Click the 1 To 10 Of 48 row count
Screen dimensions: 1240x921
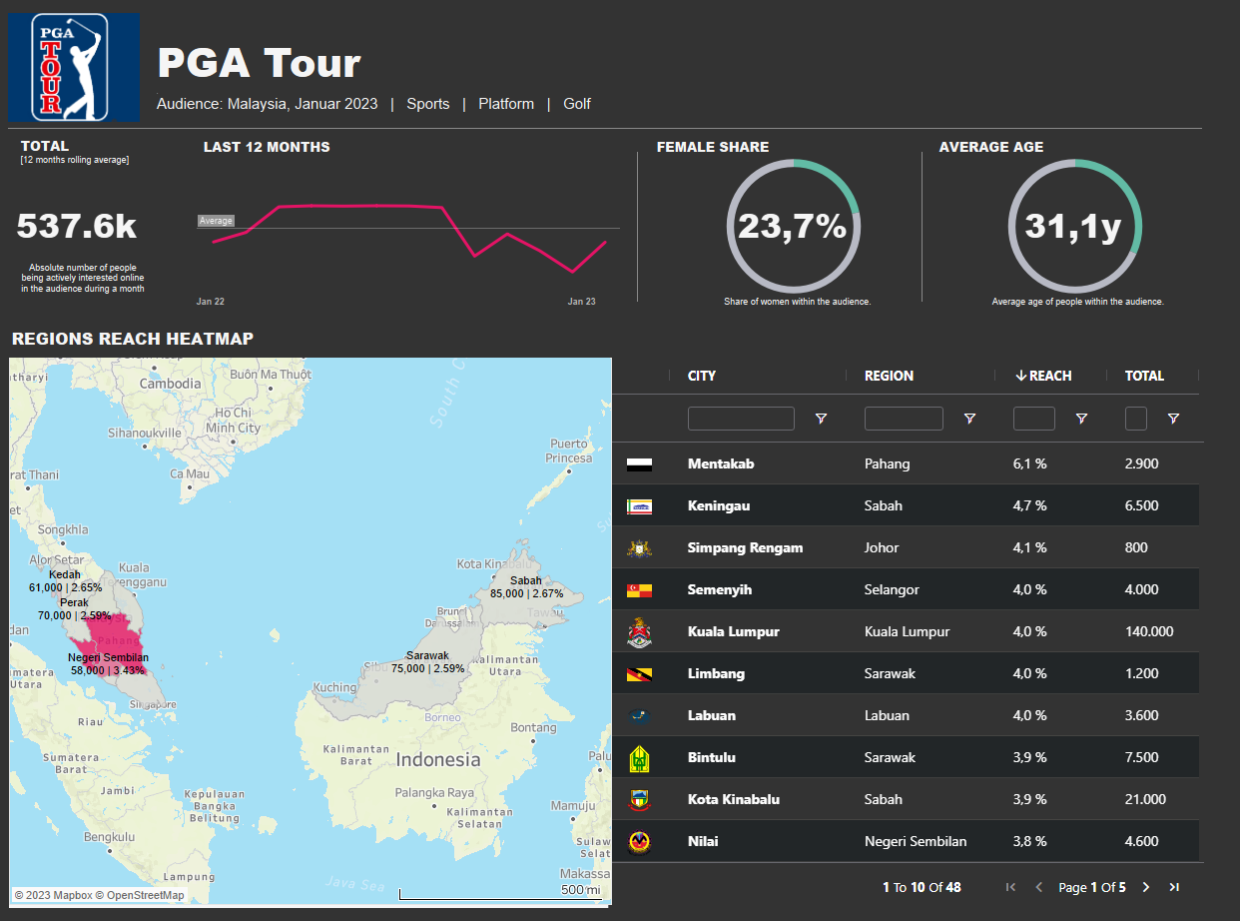(922, 887)
